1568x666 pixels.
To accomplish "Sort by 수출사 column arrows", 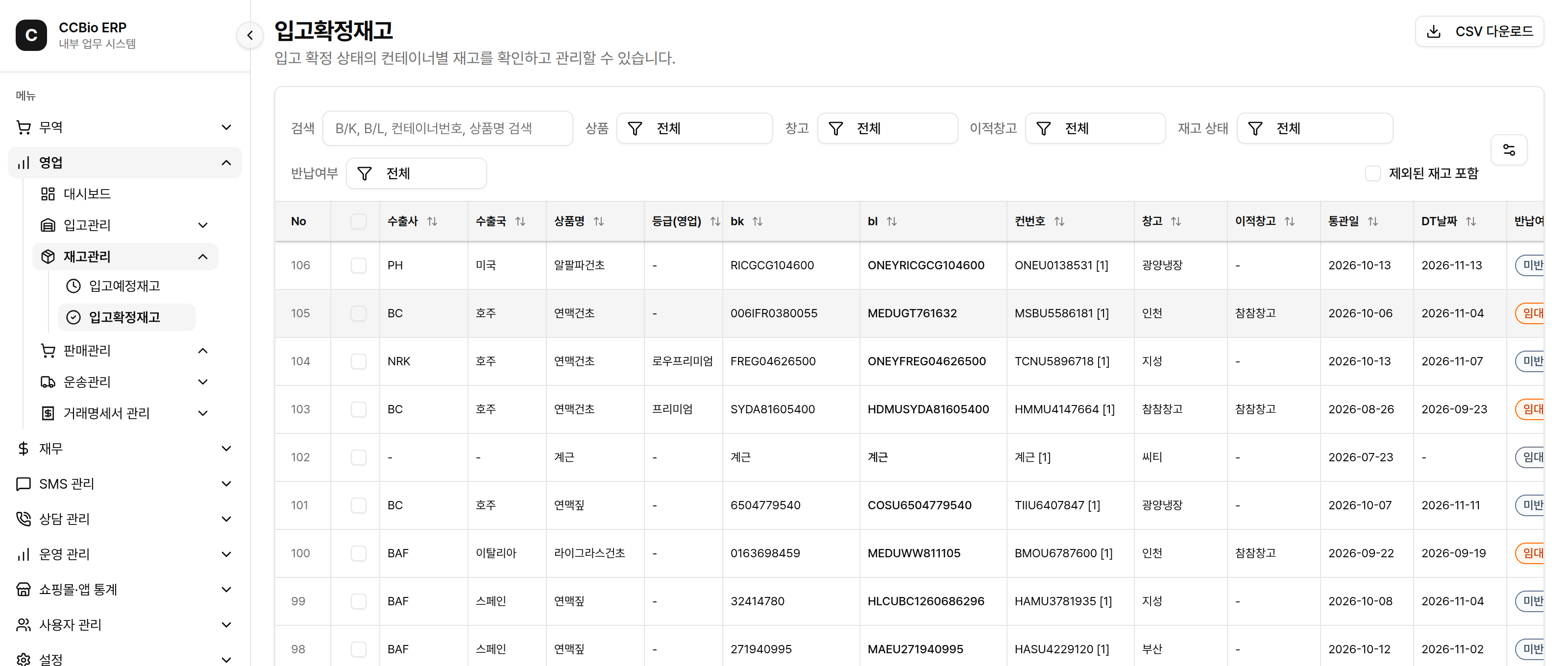I will (432, 221).
